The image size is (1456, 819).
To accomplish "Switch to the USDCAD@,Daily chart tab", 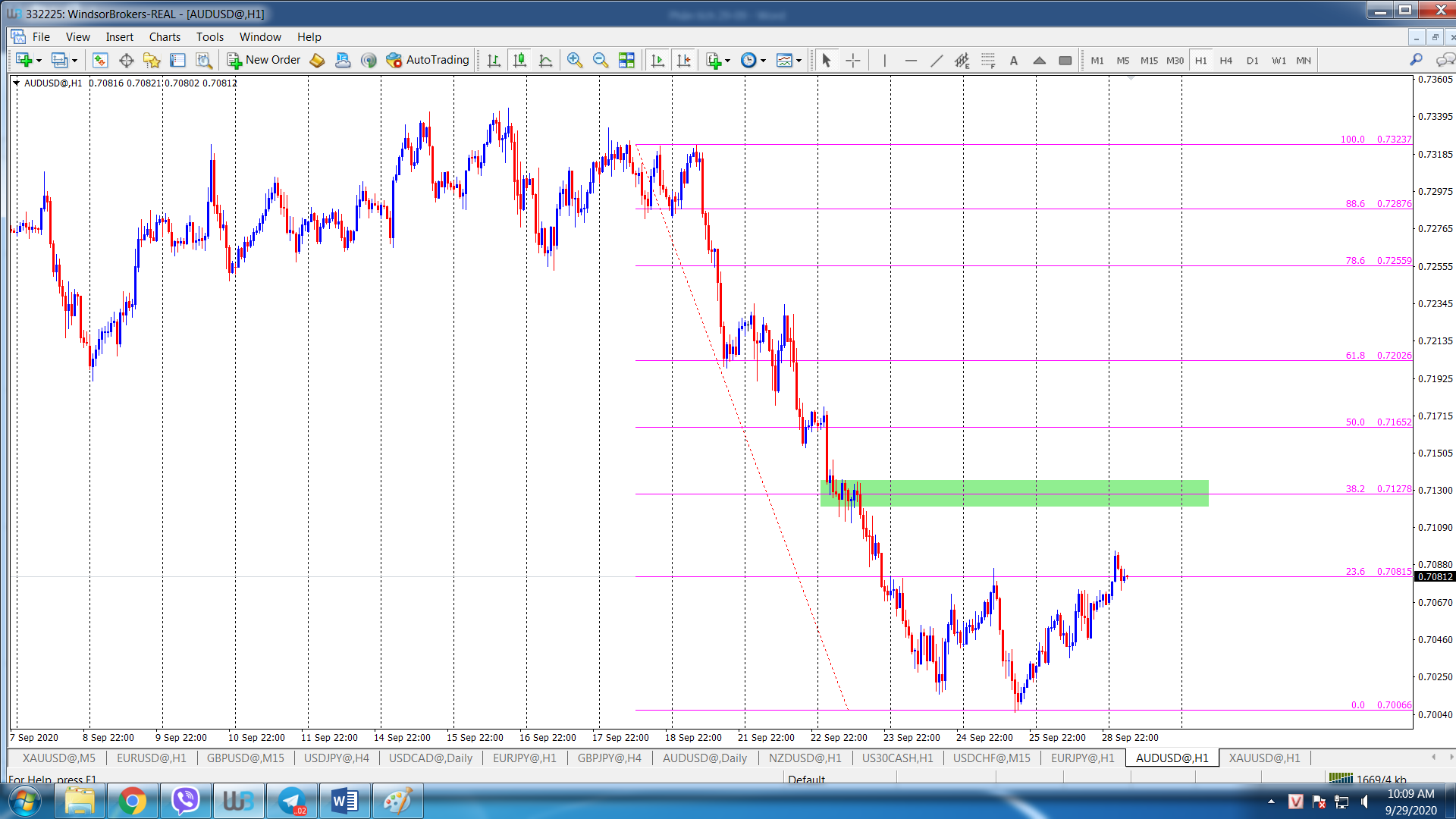I will pyautogui.click(x=430, y=758).
